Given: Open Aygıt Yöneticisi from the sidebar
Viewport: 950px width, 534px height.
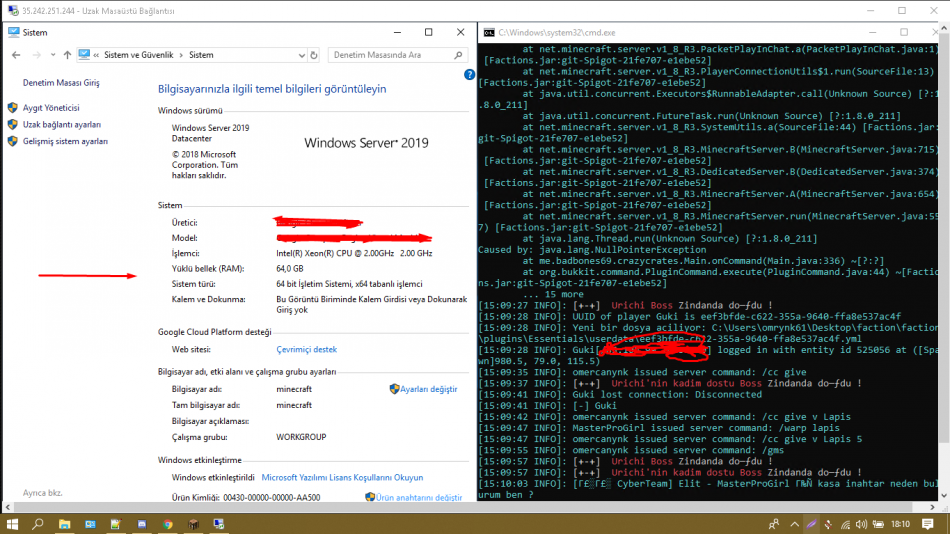Looking at the screenshot, I should 51,108.
